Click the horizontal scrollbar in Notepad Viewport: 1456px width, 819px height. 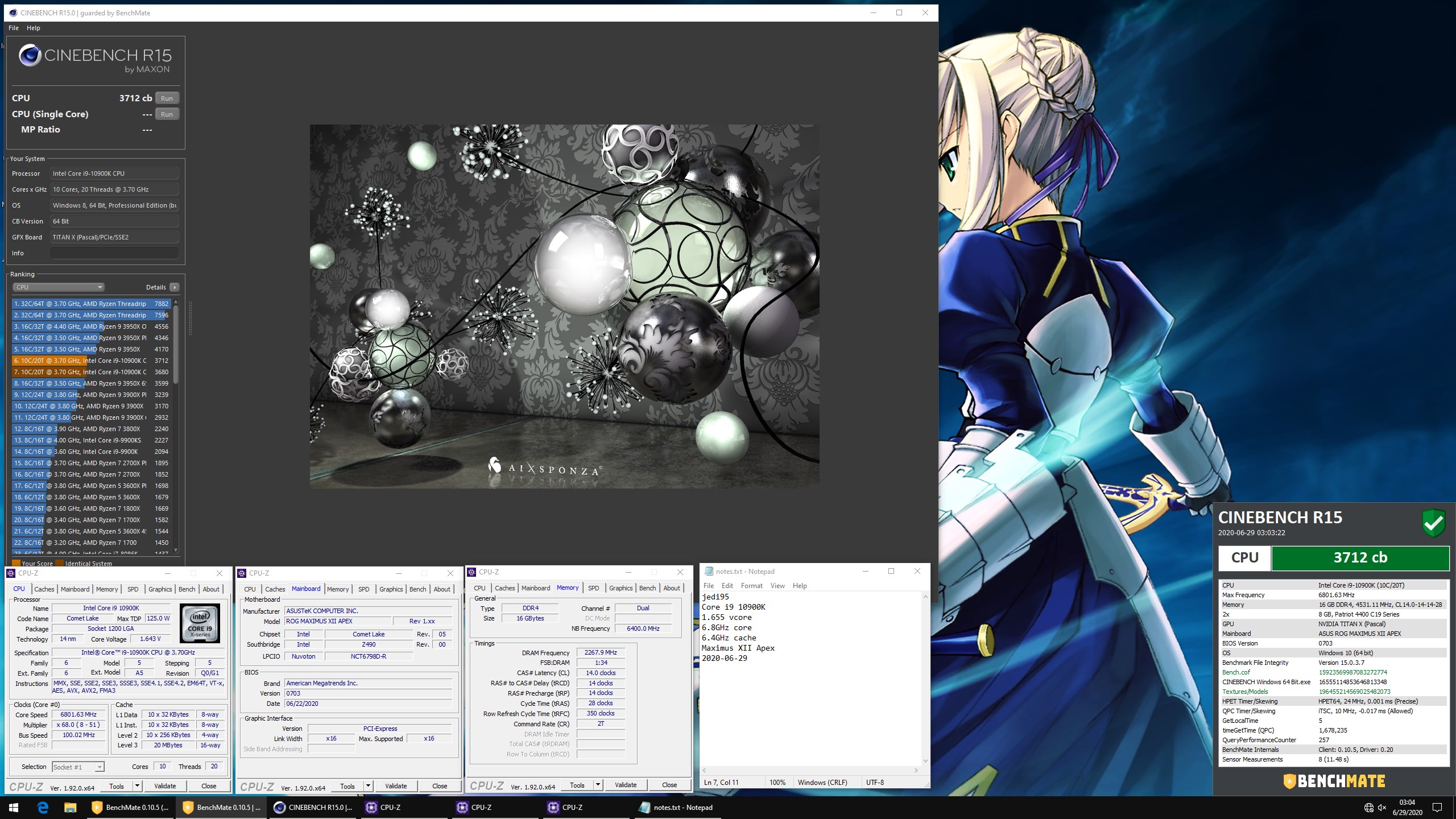click(810, 770)
